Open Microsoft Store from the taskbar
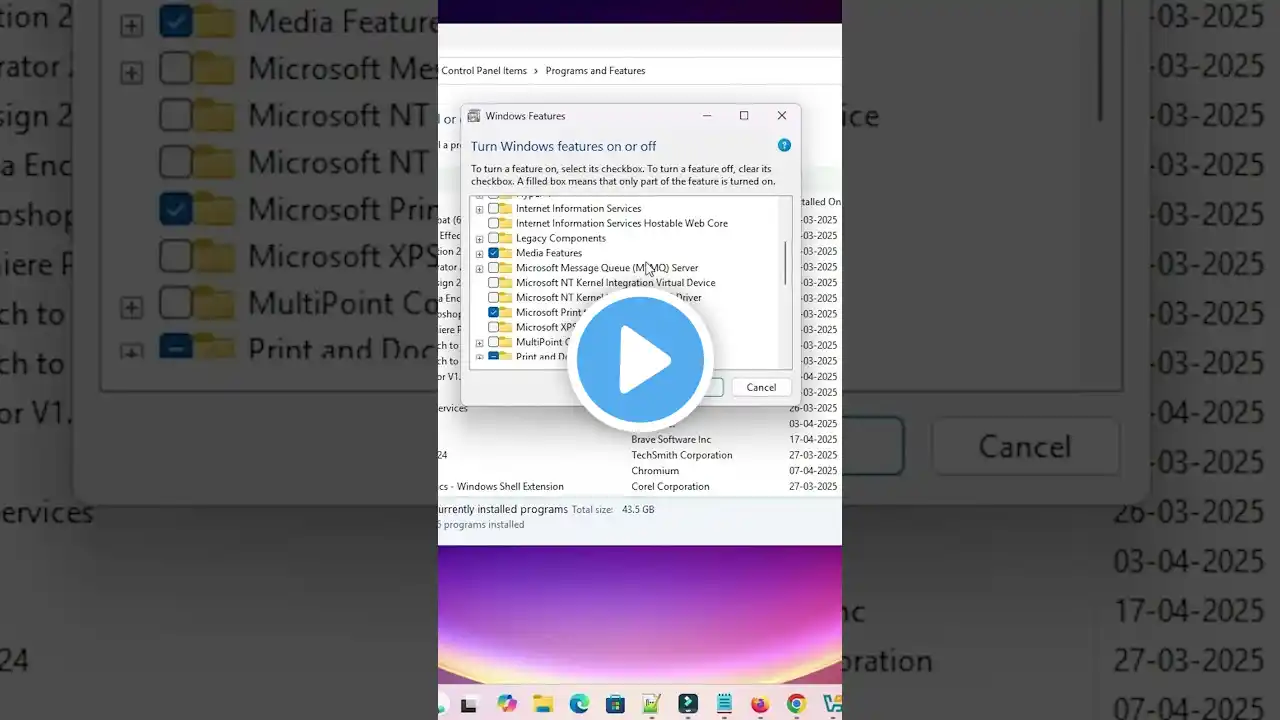The image size is (1280, 720). pyautogui.click(x=615, y=704)
